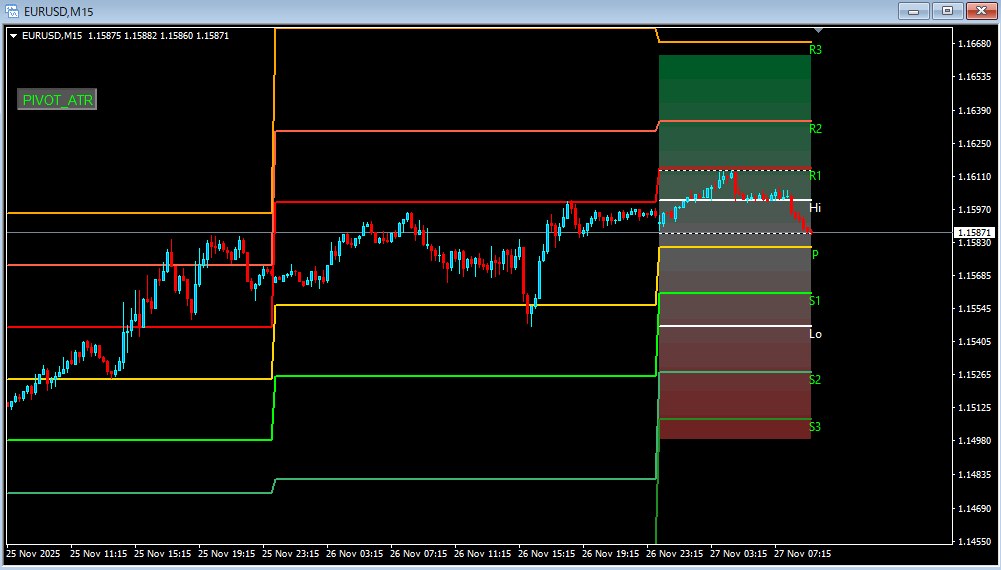Viewport: 1001px width, 570px height.
Task: Minimize the EURUSD,M15 chart window
Action: (x=913, y=11)
